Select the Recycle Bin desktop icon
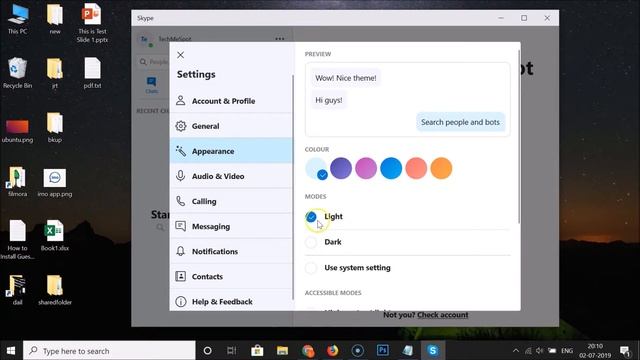This screenshot has width=640, height=360. coord(17,73)
